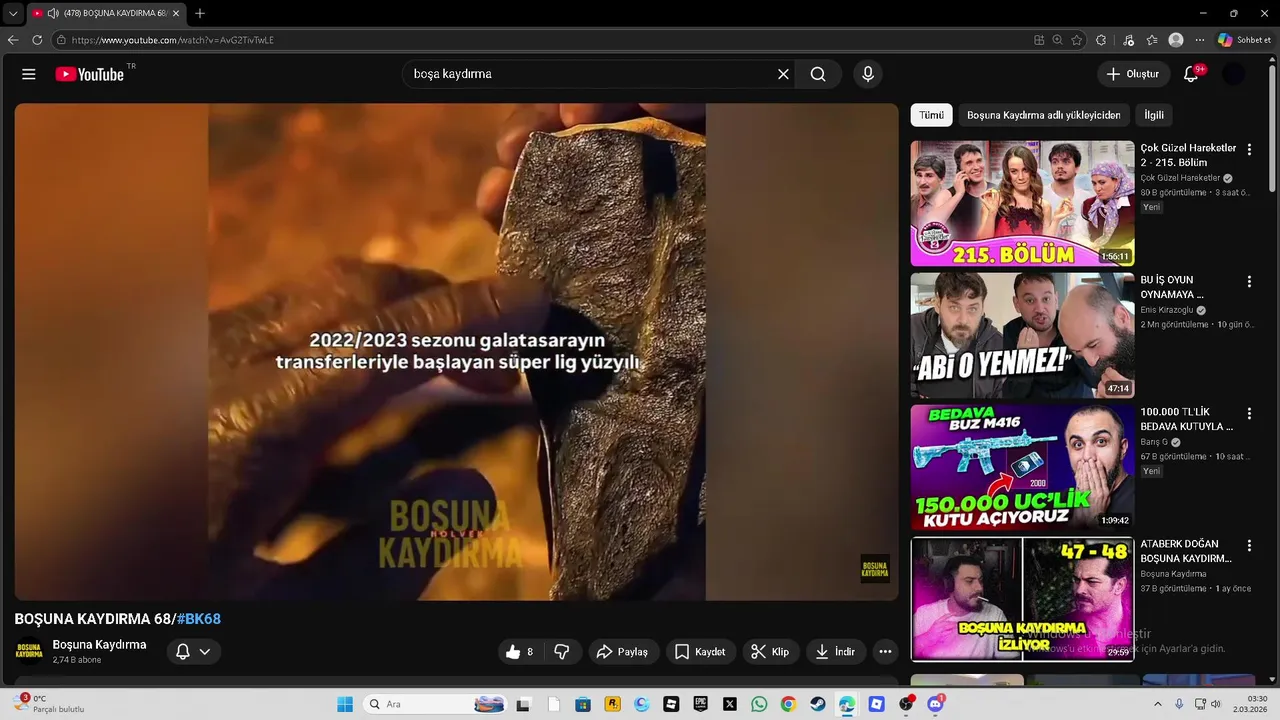Viewport: 1280px width, 720px height.
Task: Open Boşuna Kaydırma İzliyor video thumbnail
Action: pos(1022,599)
